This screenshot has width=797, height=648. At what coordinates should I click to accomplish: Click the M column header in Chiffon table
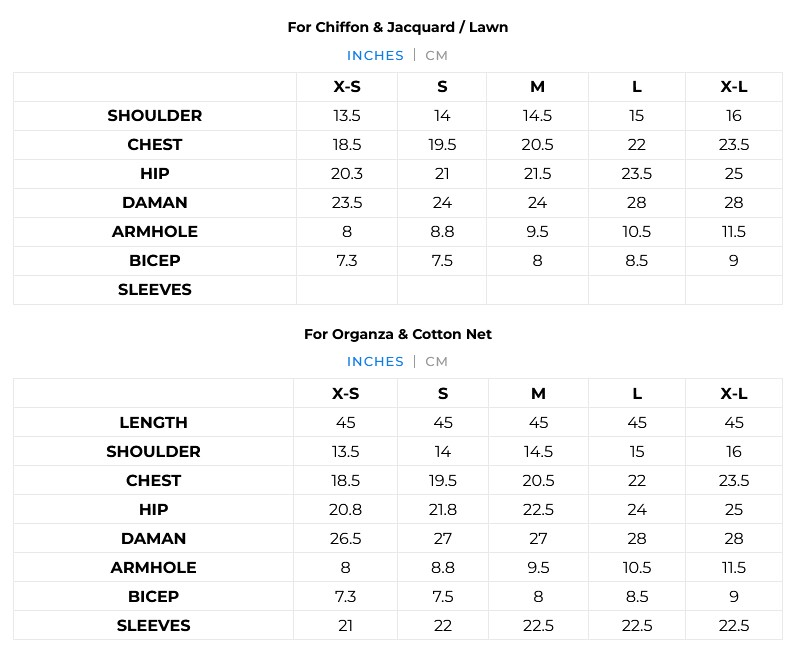tap(537, 87)
